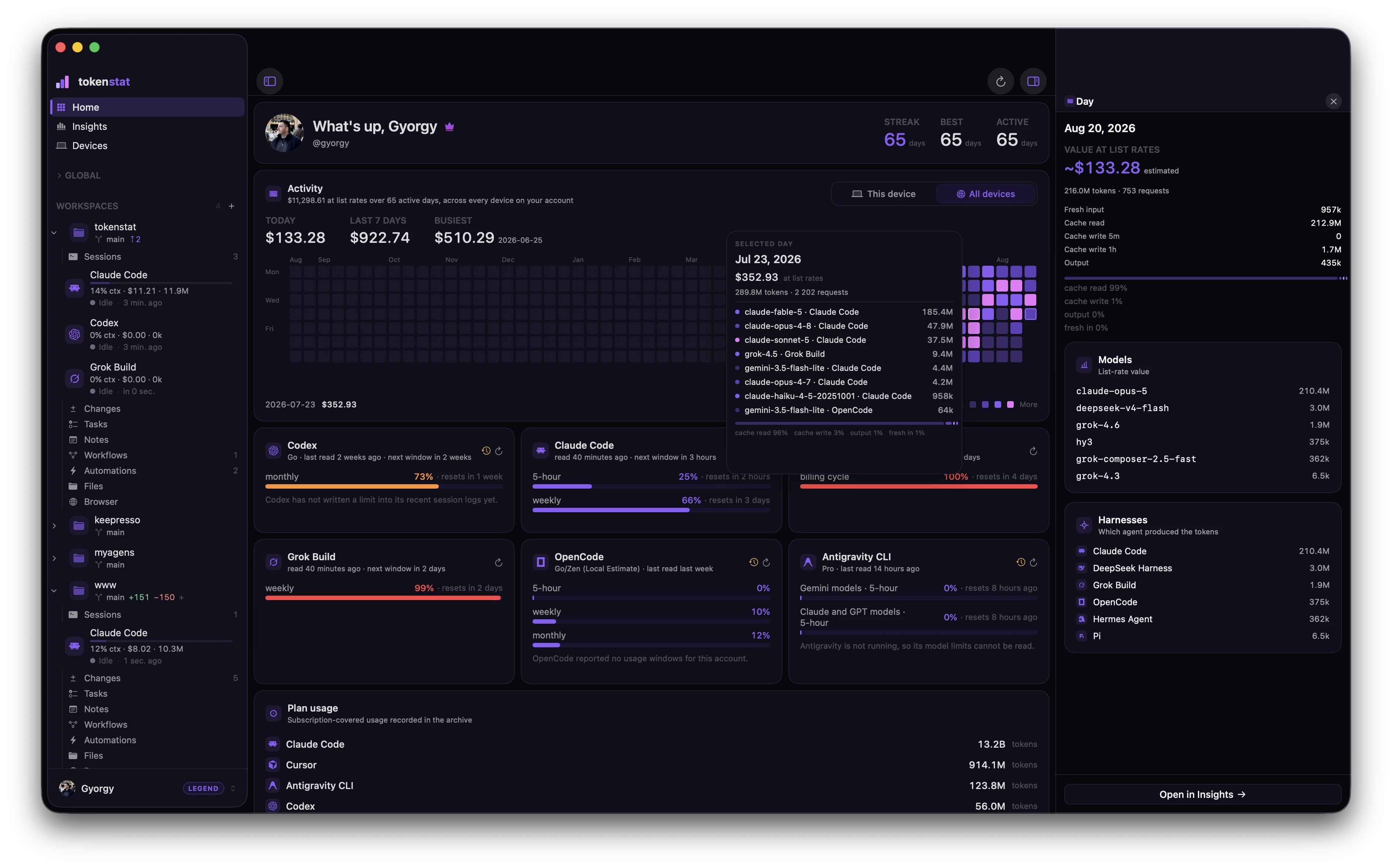
Task: Toggle the left sidebar panel icon
Action: (270, 81)
